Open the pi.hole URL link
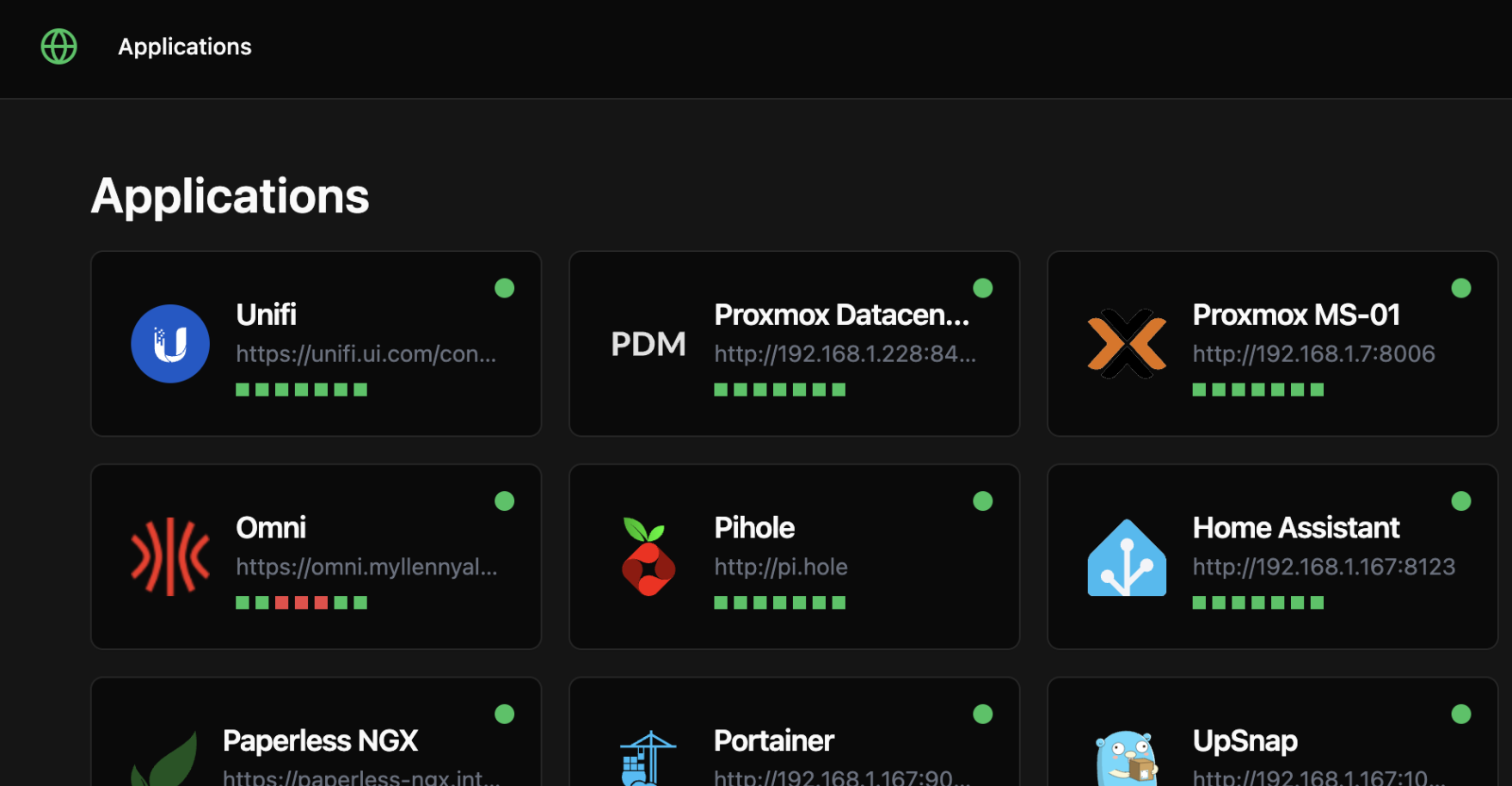Image resolution: width=1512 pixels, height=786 pixels. click(781, 567)
